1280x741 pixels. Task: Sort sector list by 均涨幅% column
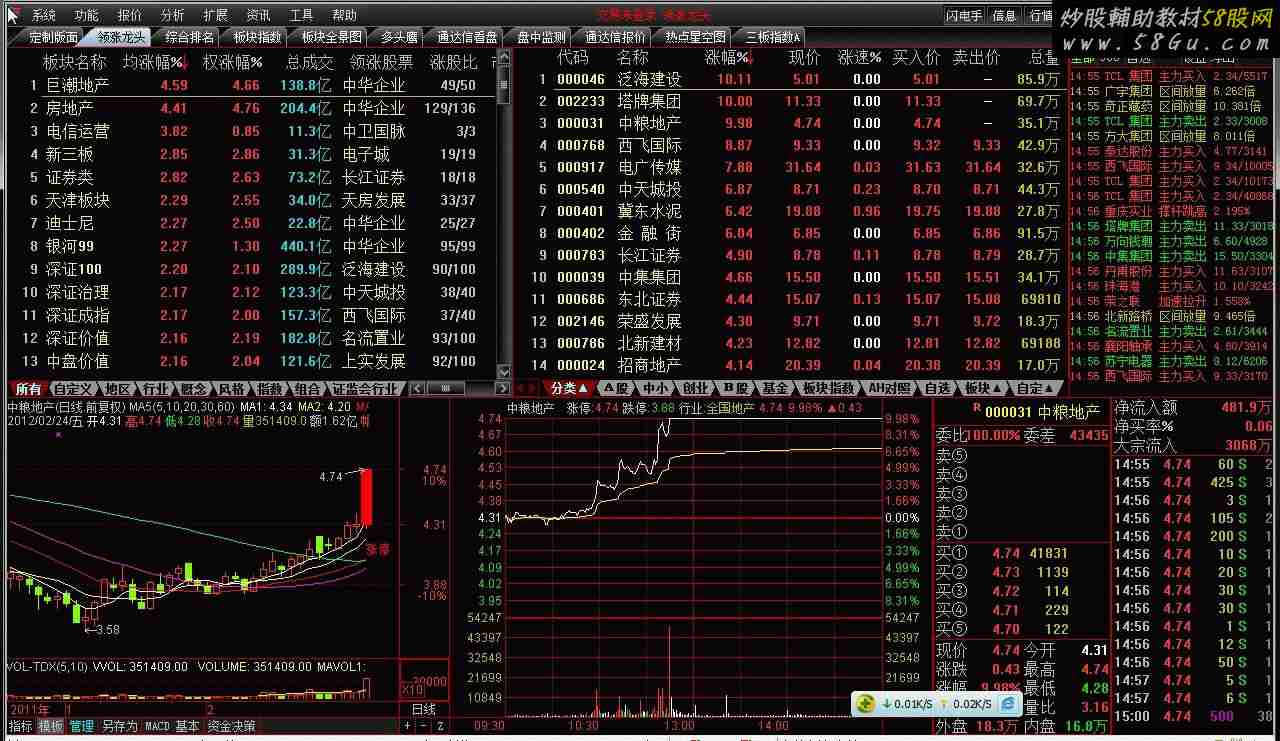[153, 61]
